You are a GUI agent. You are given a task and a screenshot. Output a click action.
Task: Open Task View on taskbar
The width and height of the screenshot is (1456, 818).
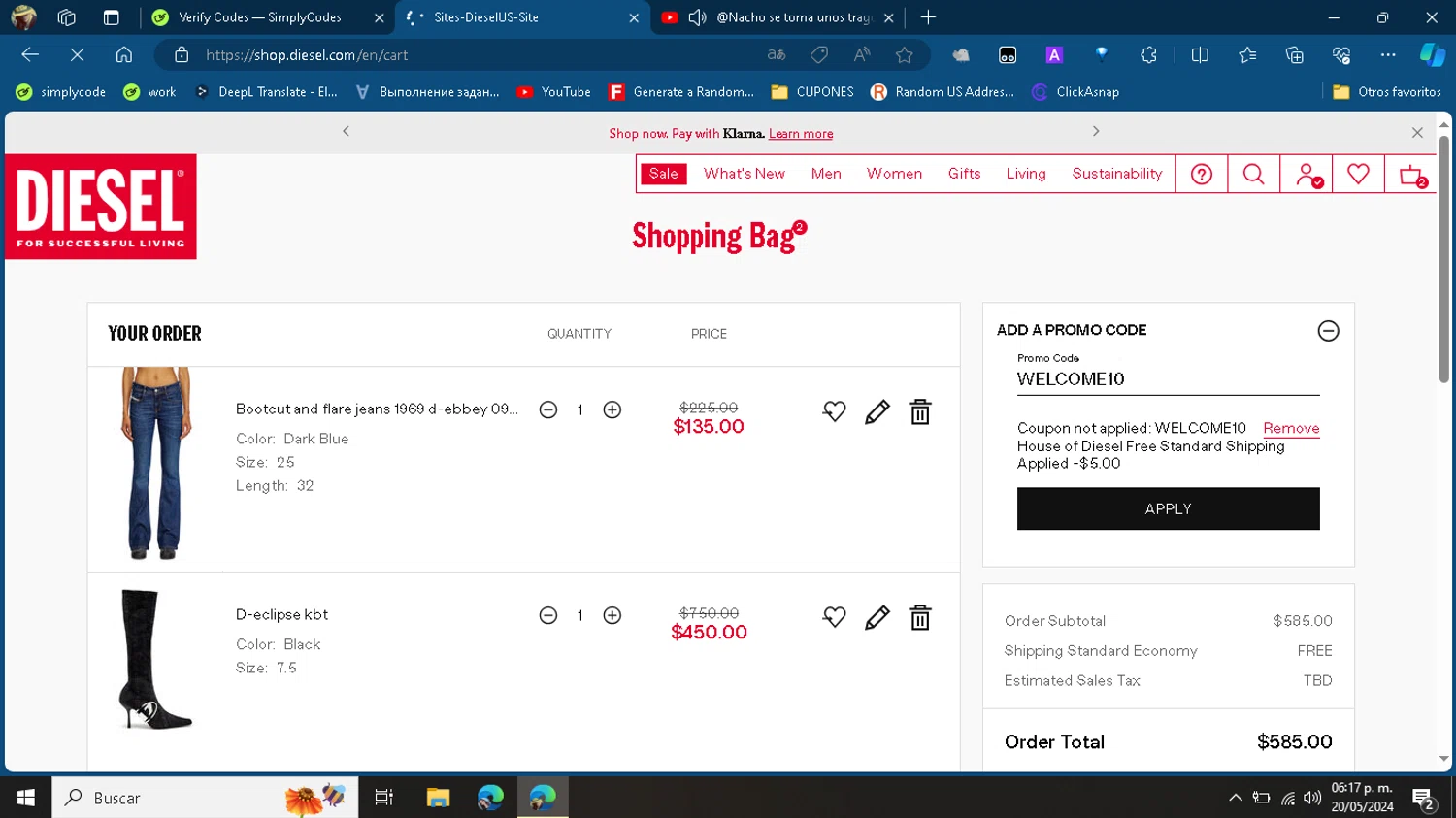(x=384, y=798)
